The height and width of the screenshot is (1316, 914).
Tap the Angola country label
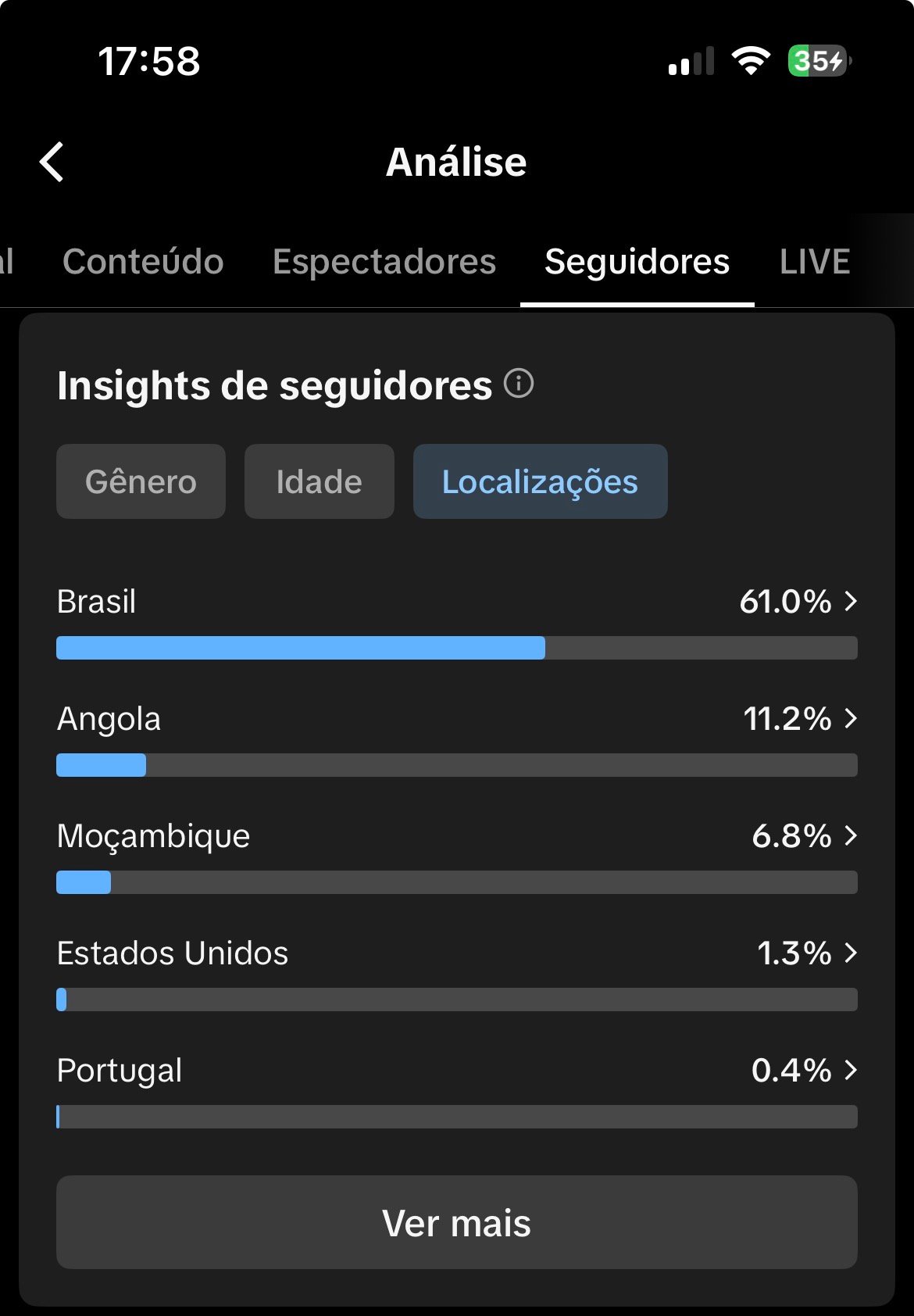(x=109, y=719)
